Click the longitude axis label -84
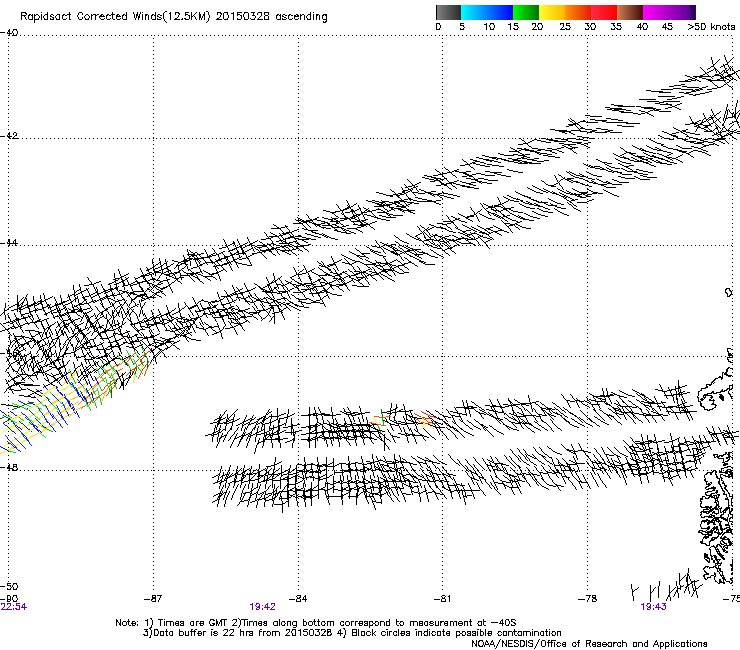 pos(298,599)
